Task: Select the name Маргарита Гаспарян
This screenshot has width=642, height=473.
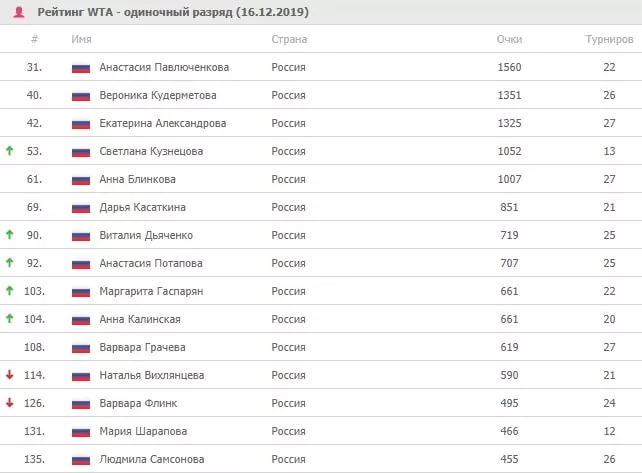Action: [151, 291]
